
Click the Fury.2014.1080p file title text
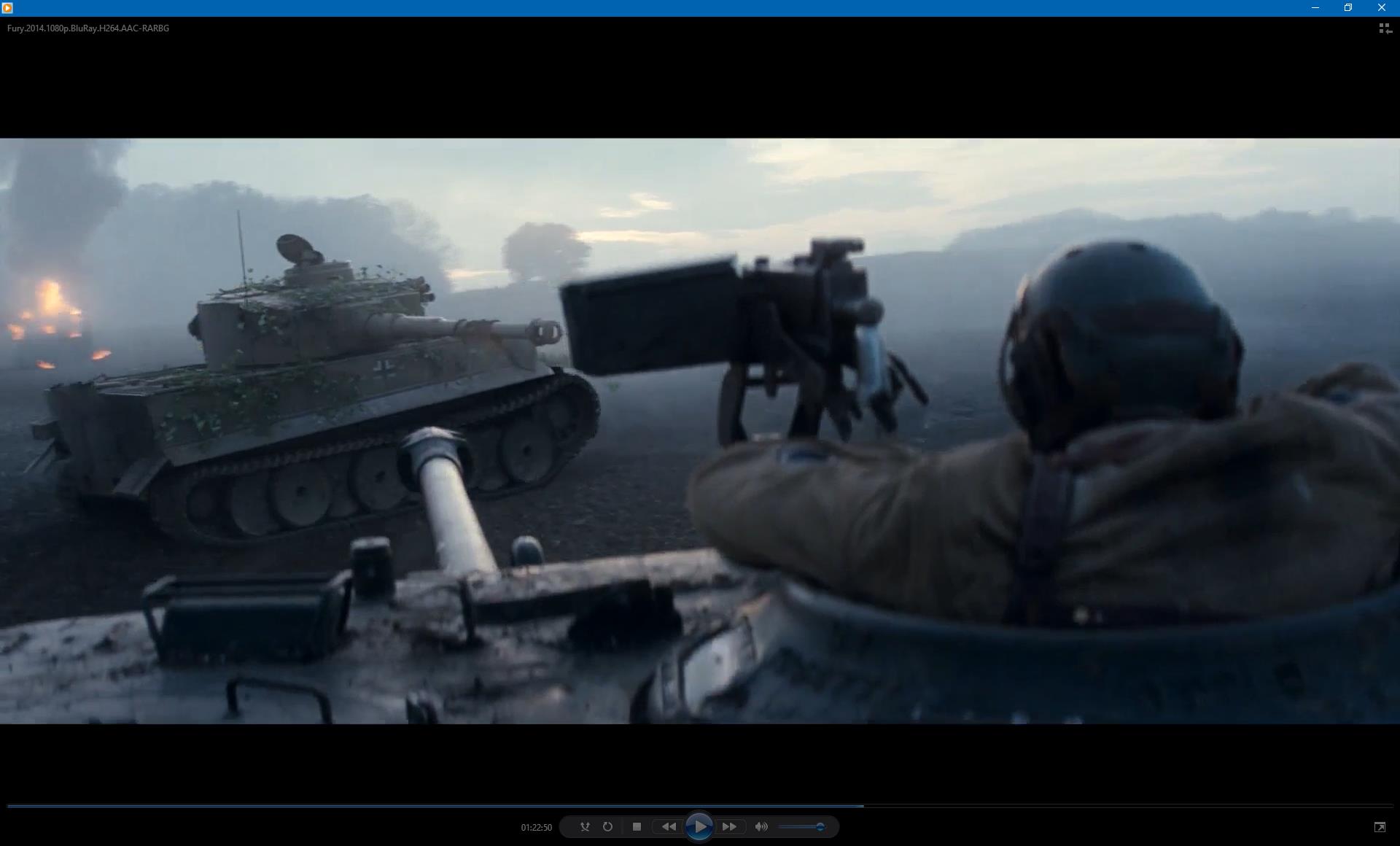(88, 28)
